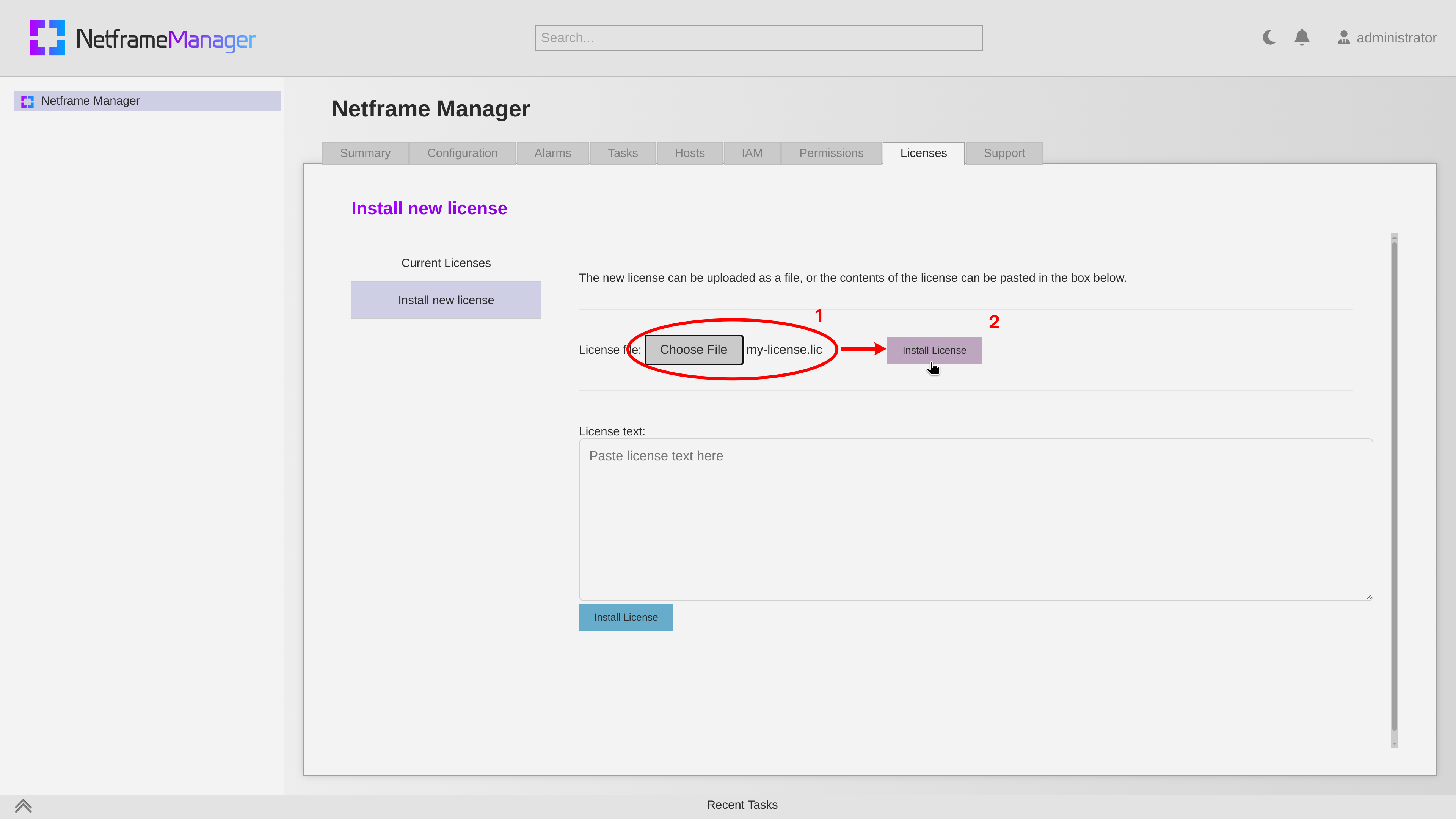Click the NetframeManager logo
The image size is (1456, 819).
click(143, 38)
